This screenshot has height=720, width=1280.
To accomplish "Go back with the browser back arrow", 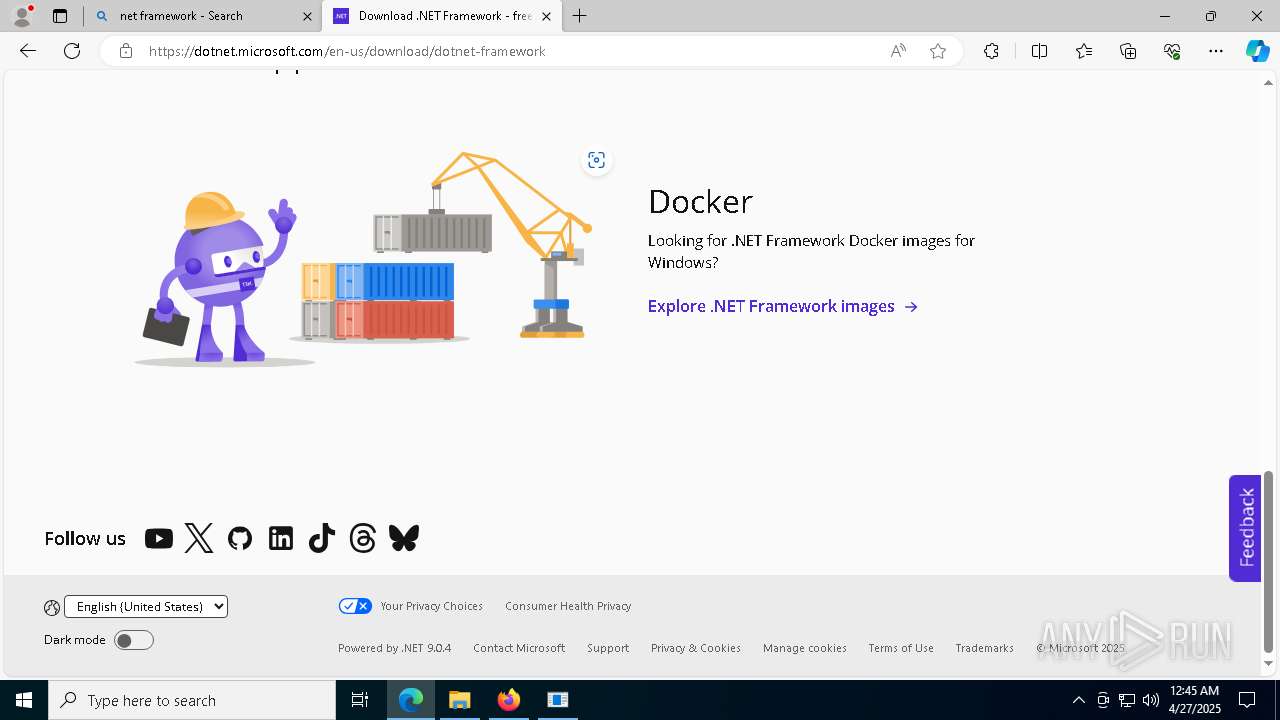I will point(28,51).
